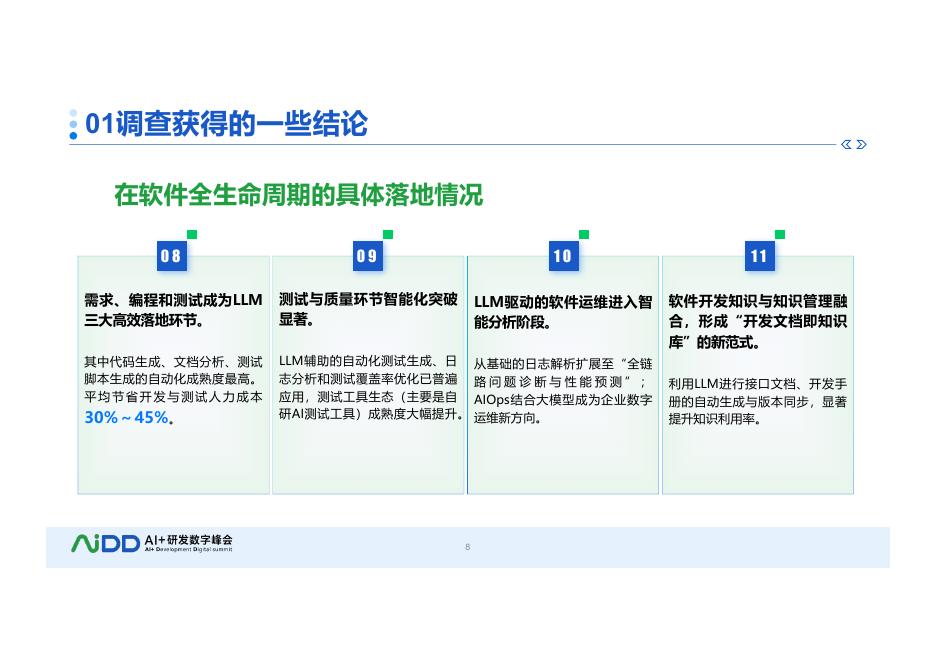Click the right double-chevron navigation arrow
The width and height of the screenshot is (936, 662).
[x=861, y=144]
